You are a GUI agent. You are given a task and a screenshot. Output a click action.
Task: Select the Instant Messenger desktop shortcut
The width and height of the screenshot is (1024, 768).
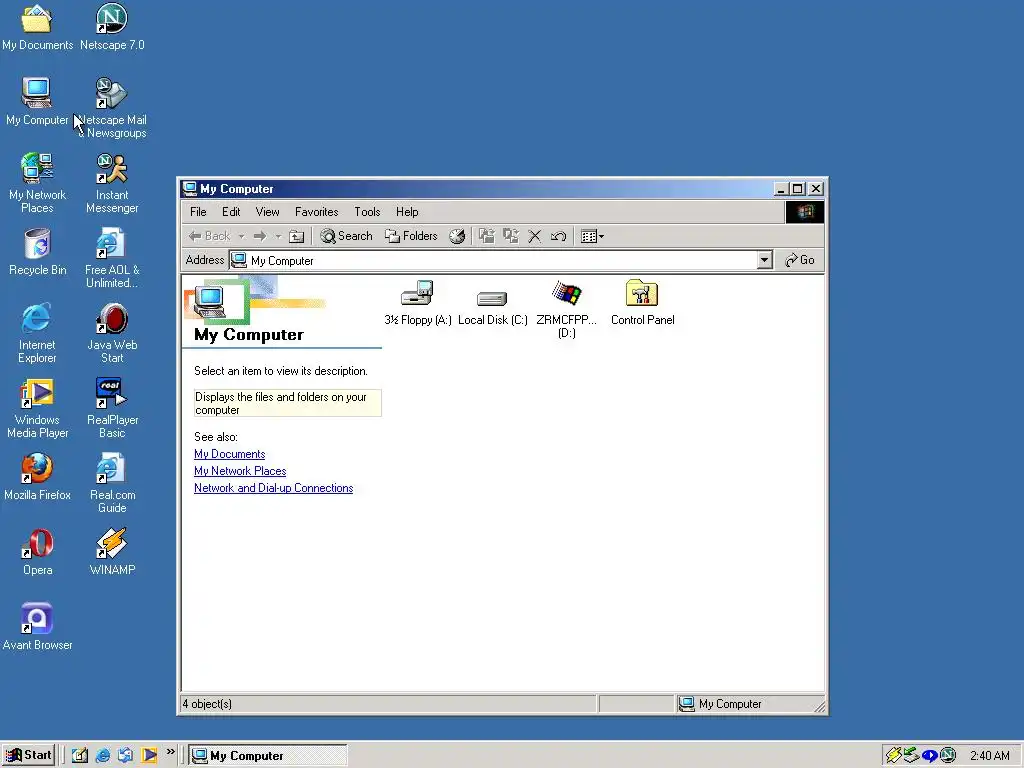pos(112,184)
